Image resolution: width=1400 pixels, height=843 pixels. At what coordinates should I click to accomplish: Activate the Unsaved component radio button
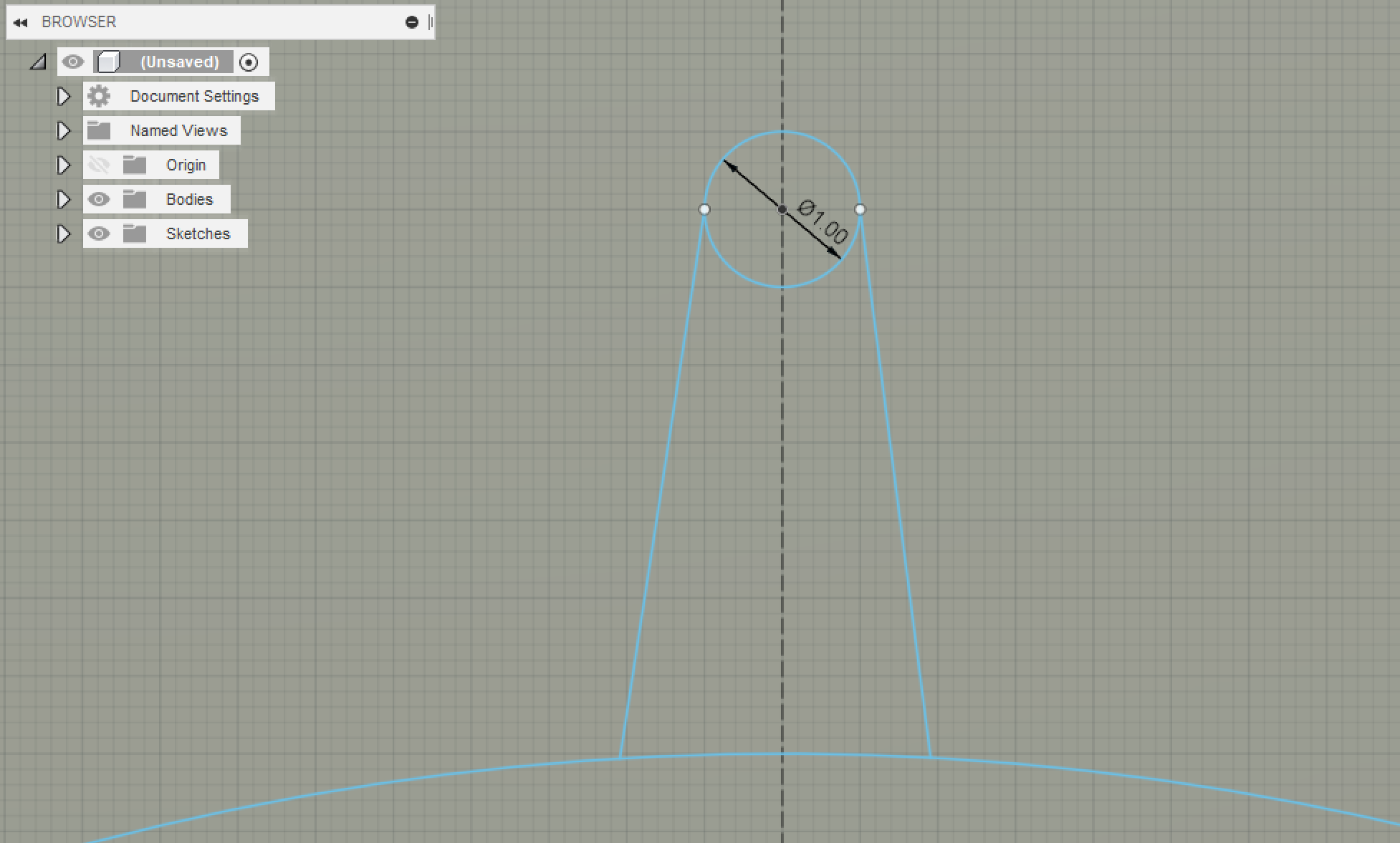(249, 62)
